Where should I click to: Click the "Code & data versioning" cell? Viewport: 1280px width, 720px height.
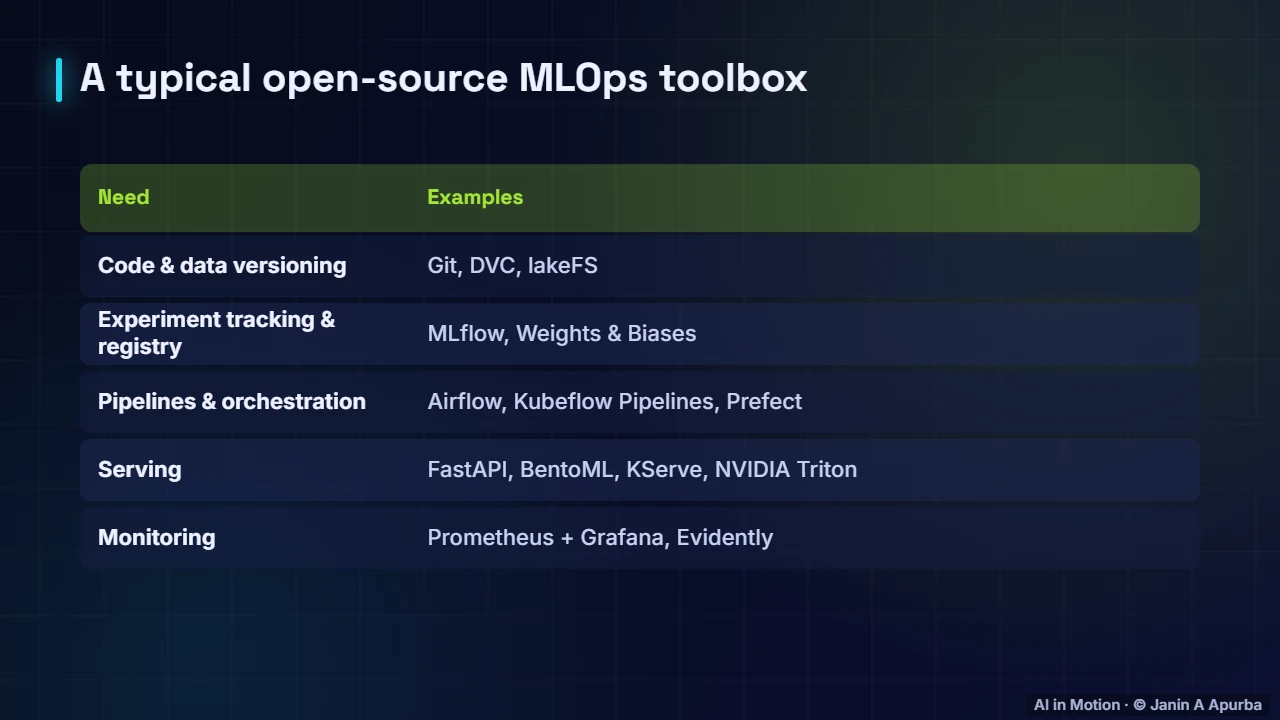pos(222,265)
